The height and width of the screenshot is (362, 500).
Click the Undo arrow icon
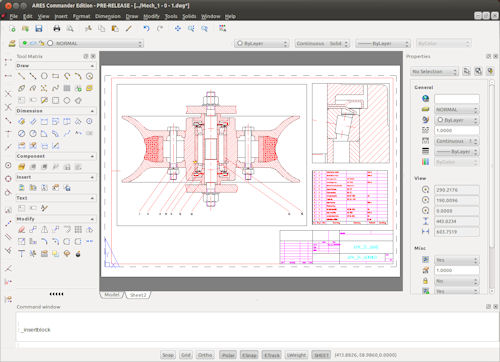146,29
